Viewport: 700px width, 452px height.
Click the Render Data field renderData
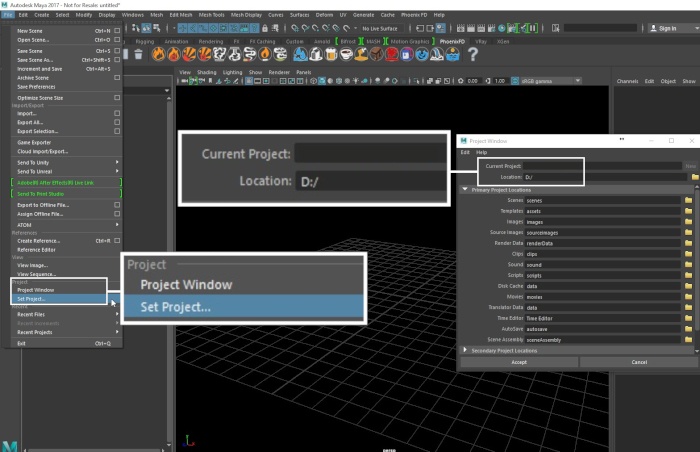(x=603, y=243)
